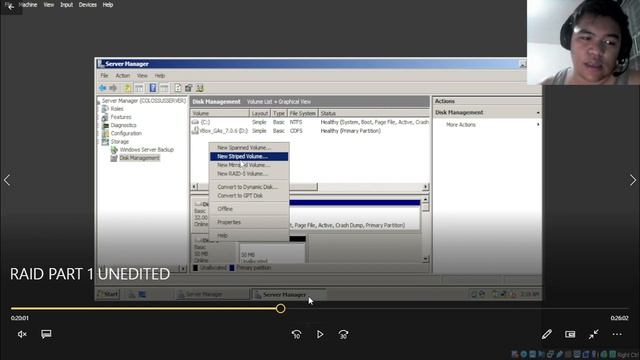
Task: Click the Refresh toolbar icon
Action: pyautogui.click(x=178, y=88)
